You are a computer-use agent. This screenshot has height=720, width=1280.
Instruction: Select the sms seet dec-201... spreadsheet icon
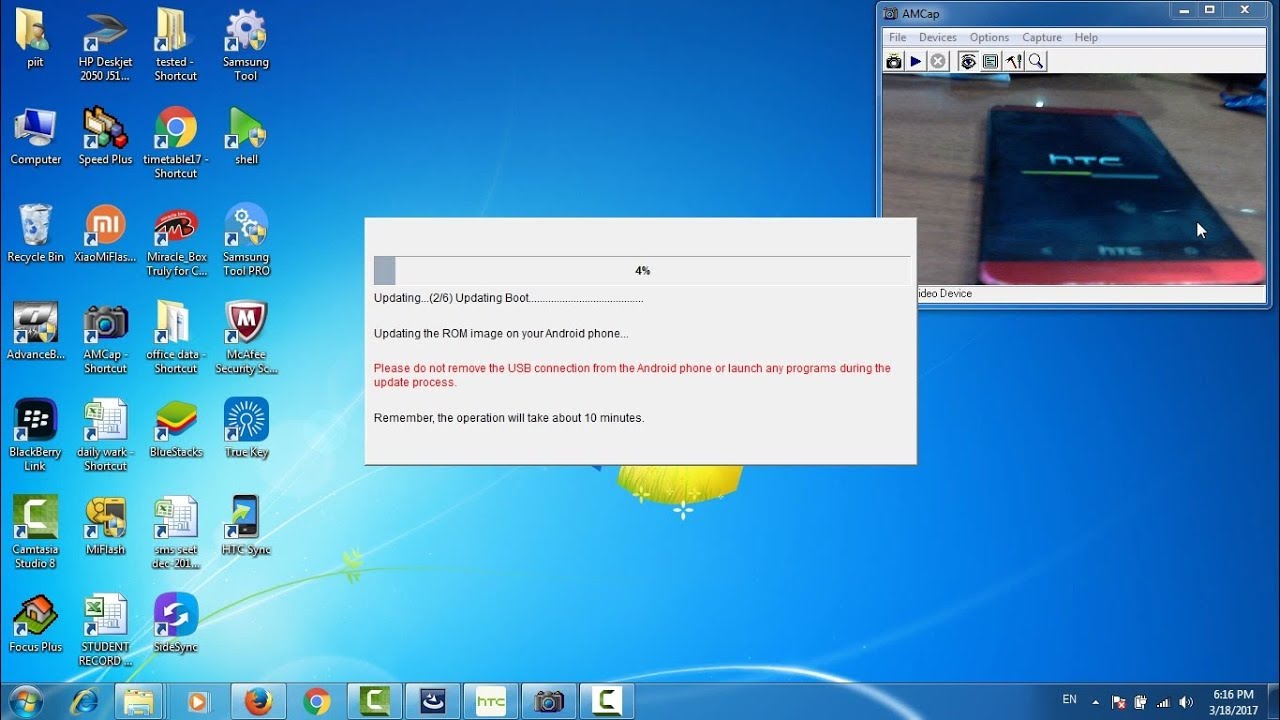pyautogui.click(x=175, y=532)
